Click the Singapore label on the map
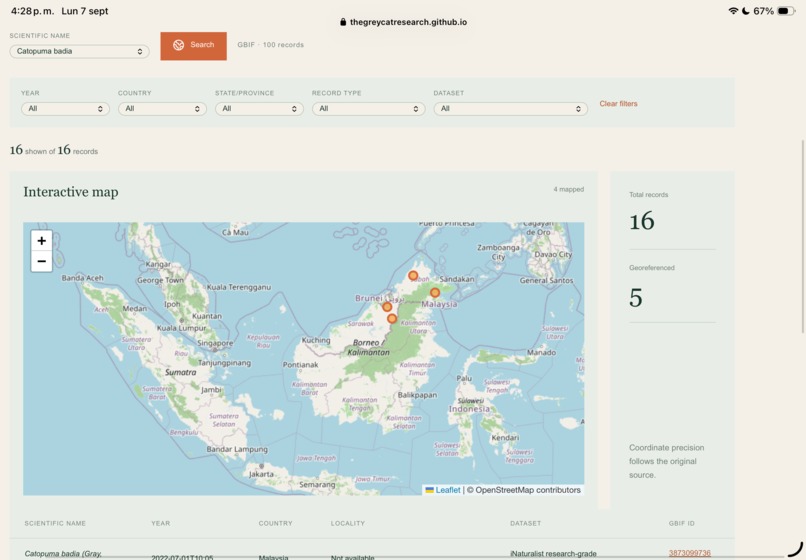 click(x=215, y=343)
